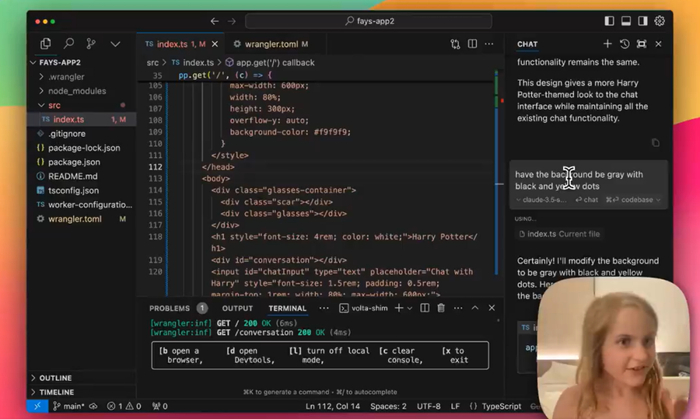This screenshot has width=700, height=419.
Task: Open package.json in the file tree
Action: (x=73, y=161)
